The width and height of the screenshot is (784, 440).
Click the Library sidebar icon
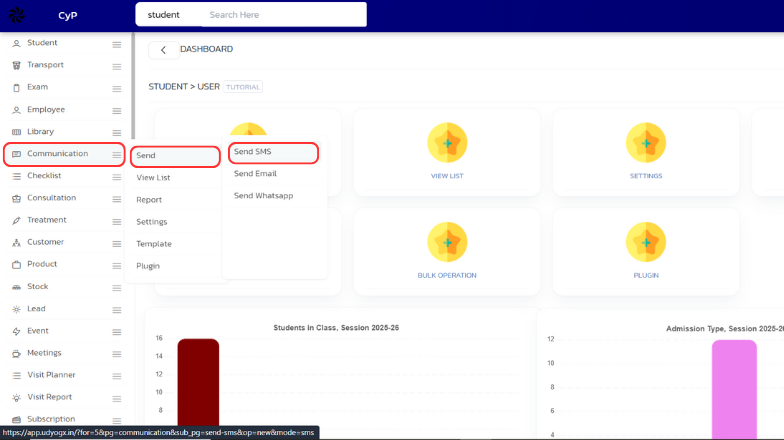(x=16, y=132)
